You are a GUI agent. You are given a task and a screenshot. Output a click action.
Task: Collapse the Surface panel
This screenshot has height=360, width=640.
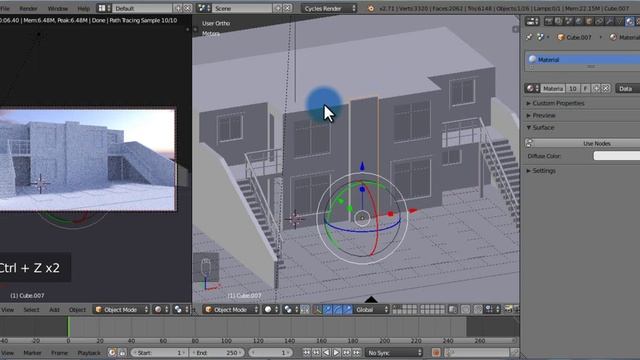540,127
